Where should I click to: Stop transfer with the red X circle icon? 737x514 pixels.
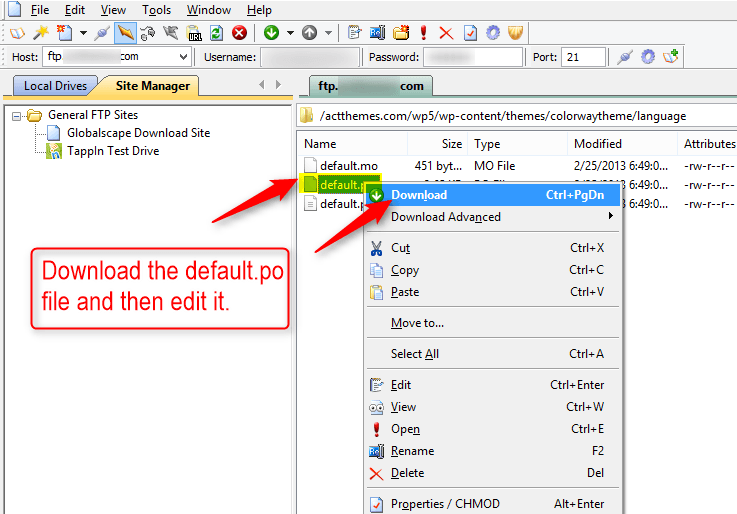[x=240, y=33]
